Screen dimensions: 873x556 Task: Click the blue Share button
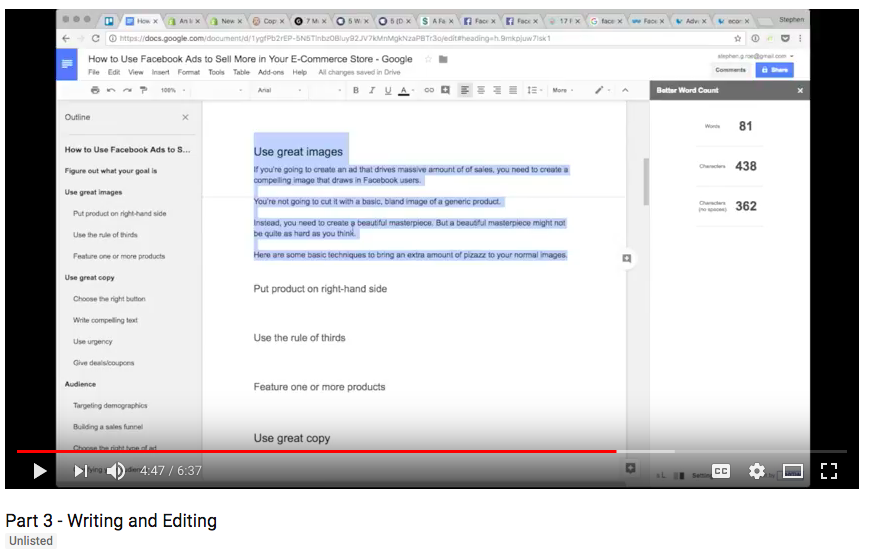point(774,70)
